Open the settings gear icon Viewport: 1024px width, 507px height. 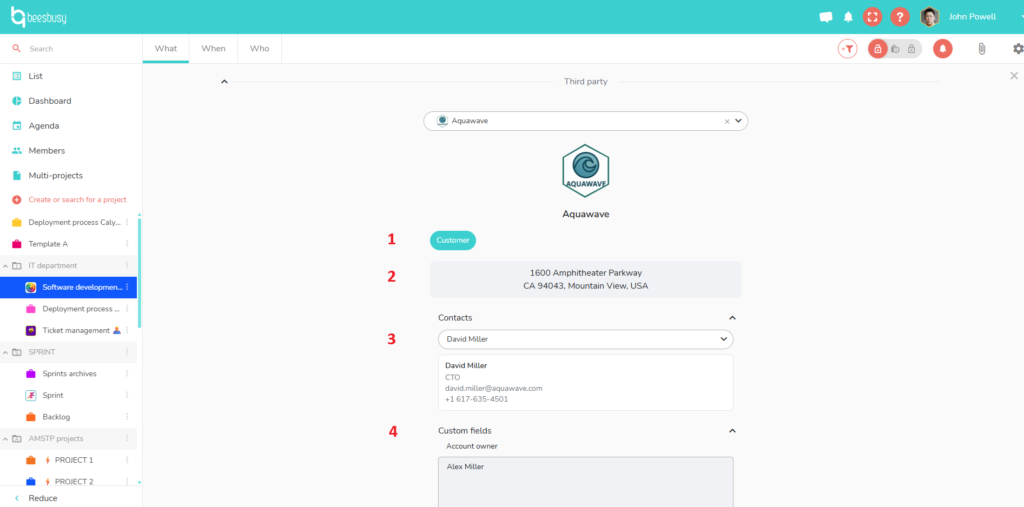coord(1018,48)
